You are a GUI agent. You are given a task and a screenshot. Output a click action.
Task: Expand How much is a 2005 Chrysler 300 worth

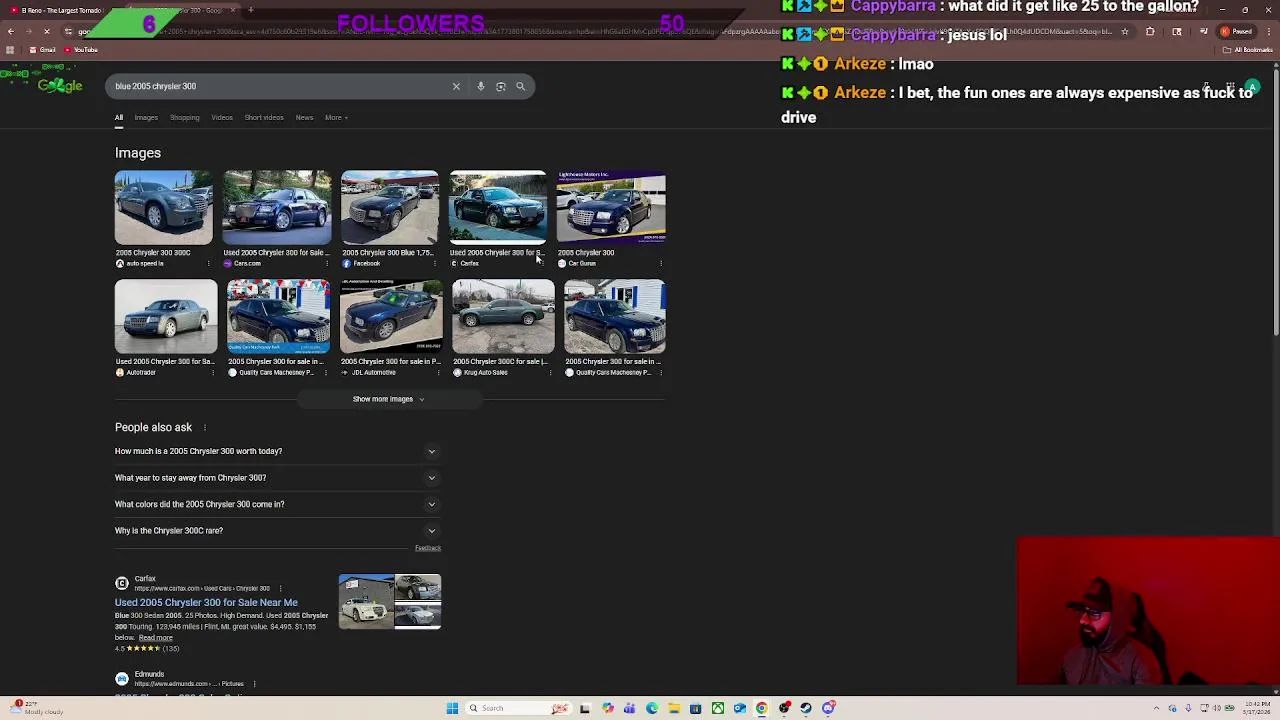277,451
